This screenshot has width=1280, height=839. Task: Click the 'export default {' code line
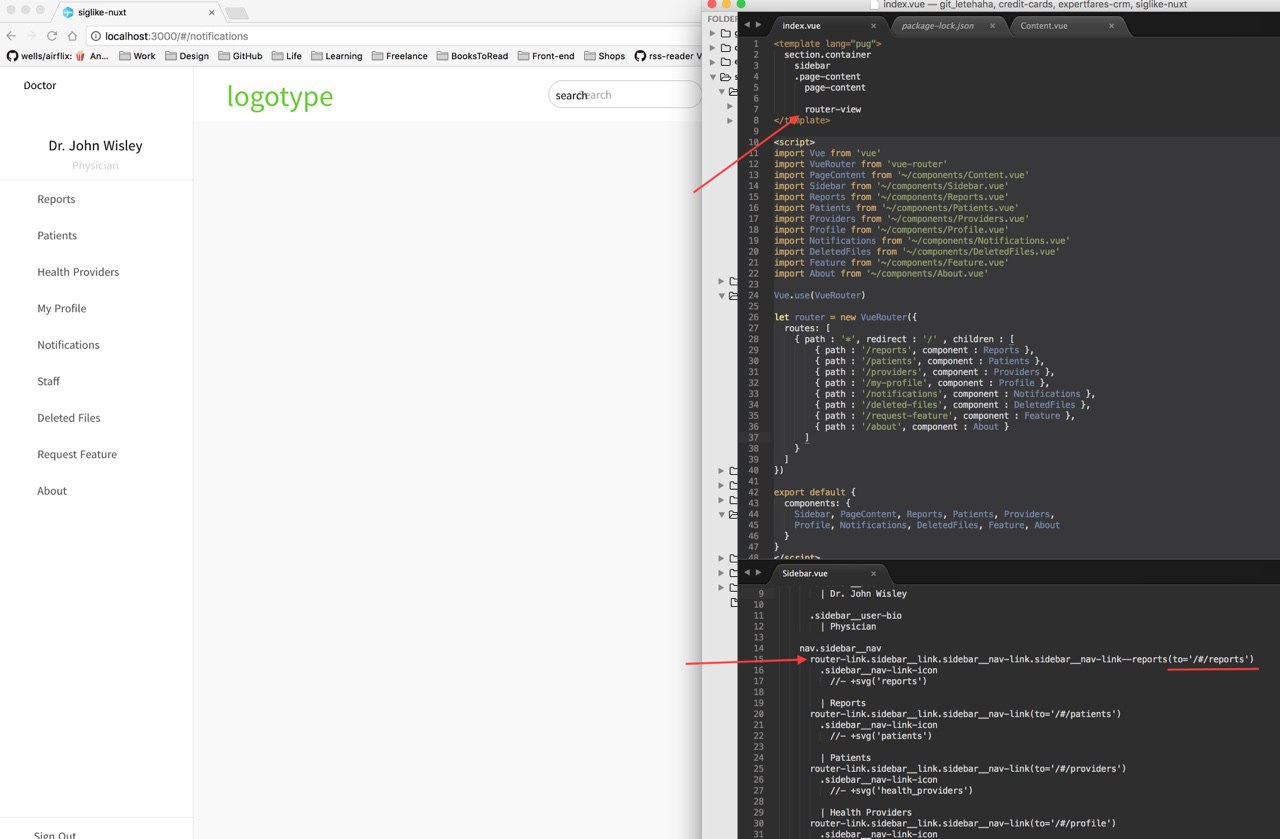(815, 492)
